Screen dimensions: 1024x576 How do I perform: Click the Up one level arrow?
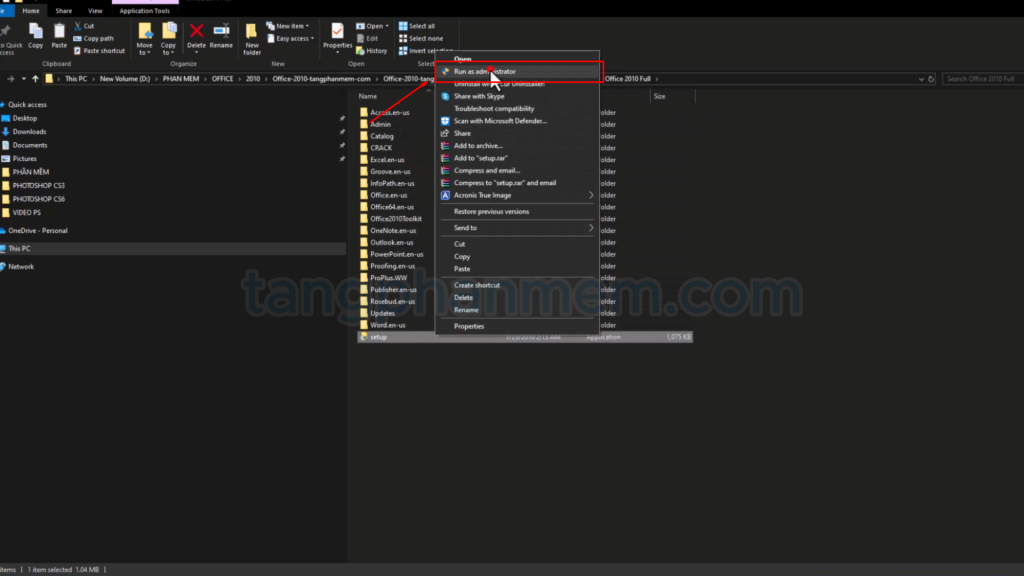pos(35,79)
